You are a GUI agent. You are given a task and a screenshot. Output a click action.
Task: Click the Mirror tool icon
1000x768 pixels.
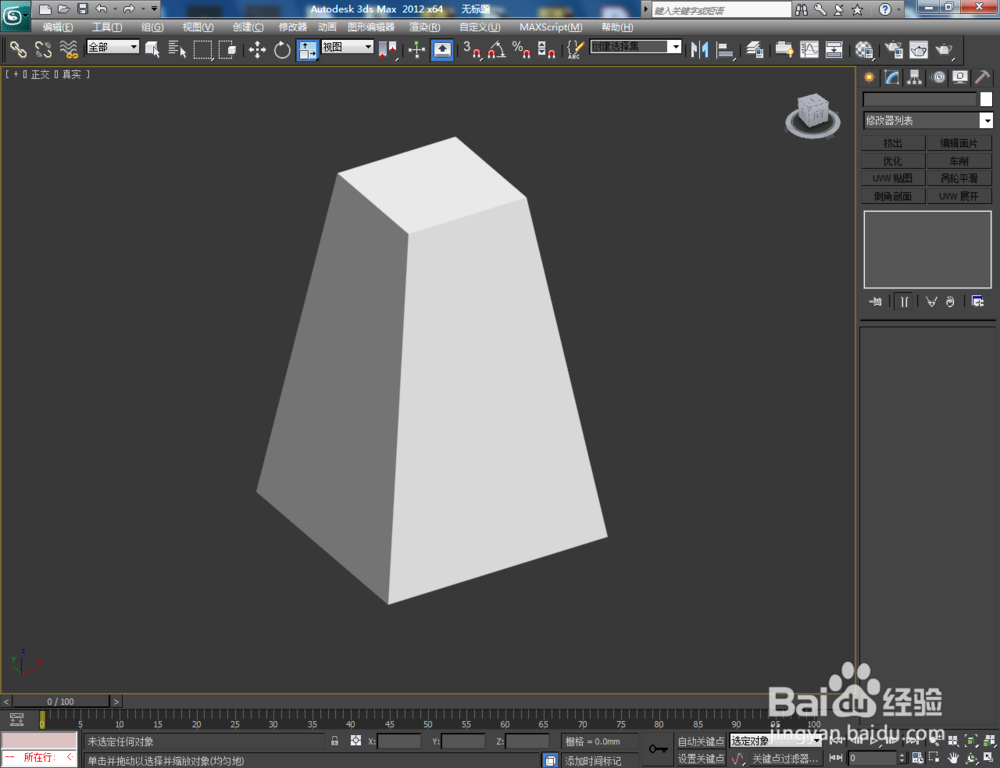(x=701, y=50)
